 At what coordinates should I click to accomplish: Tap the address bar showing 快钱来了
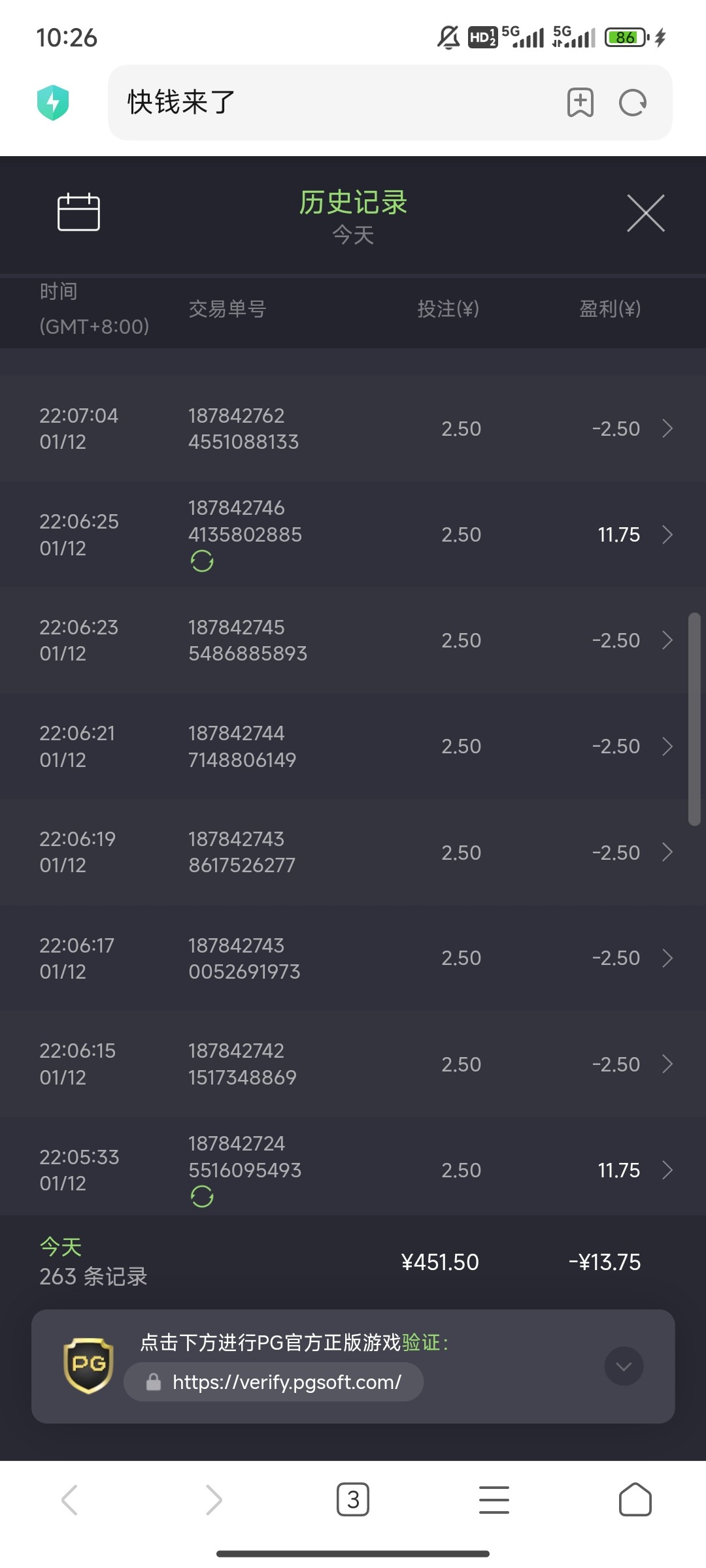[x=327, y=103]
